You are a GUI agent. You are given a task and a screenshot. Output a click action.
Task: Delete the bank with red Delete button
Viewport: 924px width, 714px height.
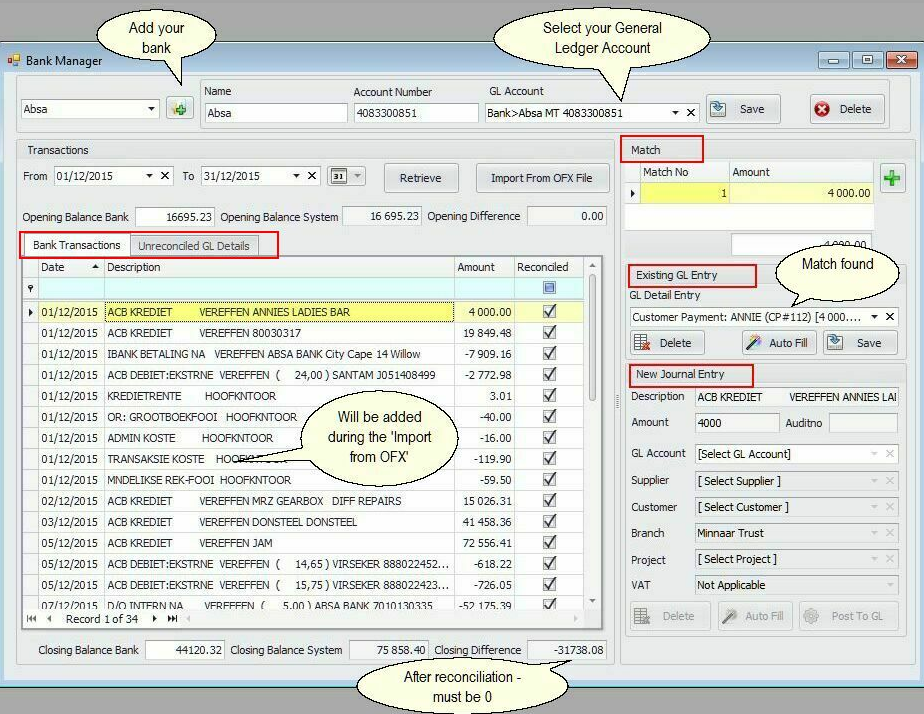click(847, 109)
